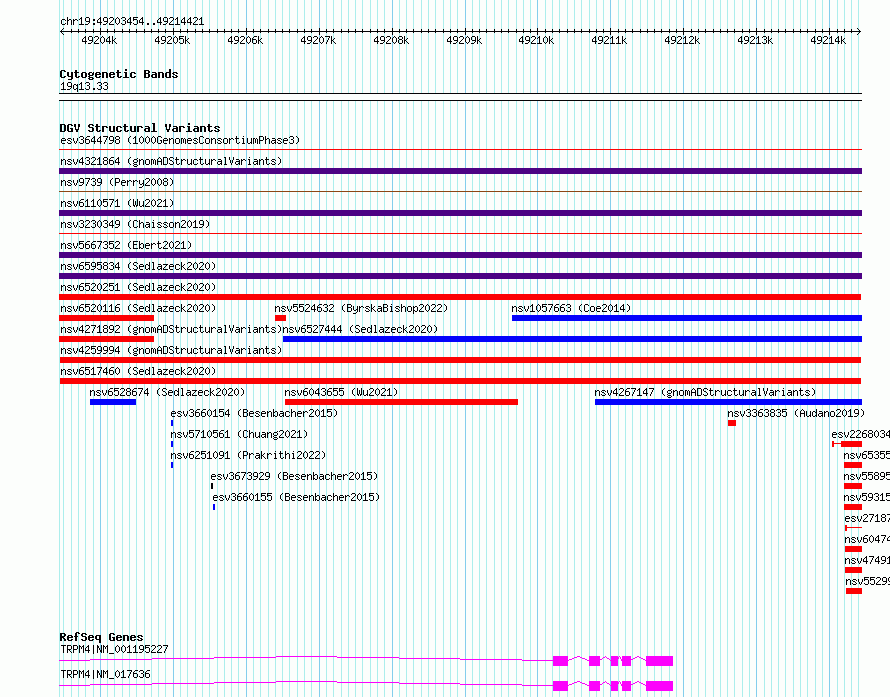Click the 49205k ruler tick label
The width and height of the screenshot is (890, 697).
pyautogui.click(x=172, y=40)
